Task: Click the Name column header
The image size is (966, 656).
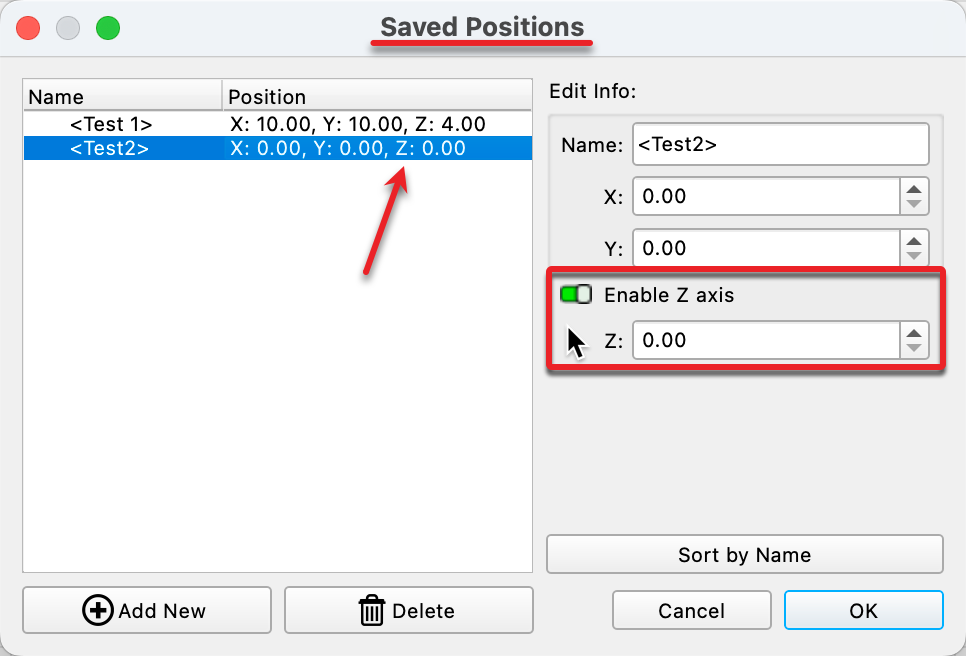Action: coord(121,96)
